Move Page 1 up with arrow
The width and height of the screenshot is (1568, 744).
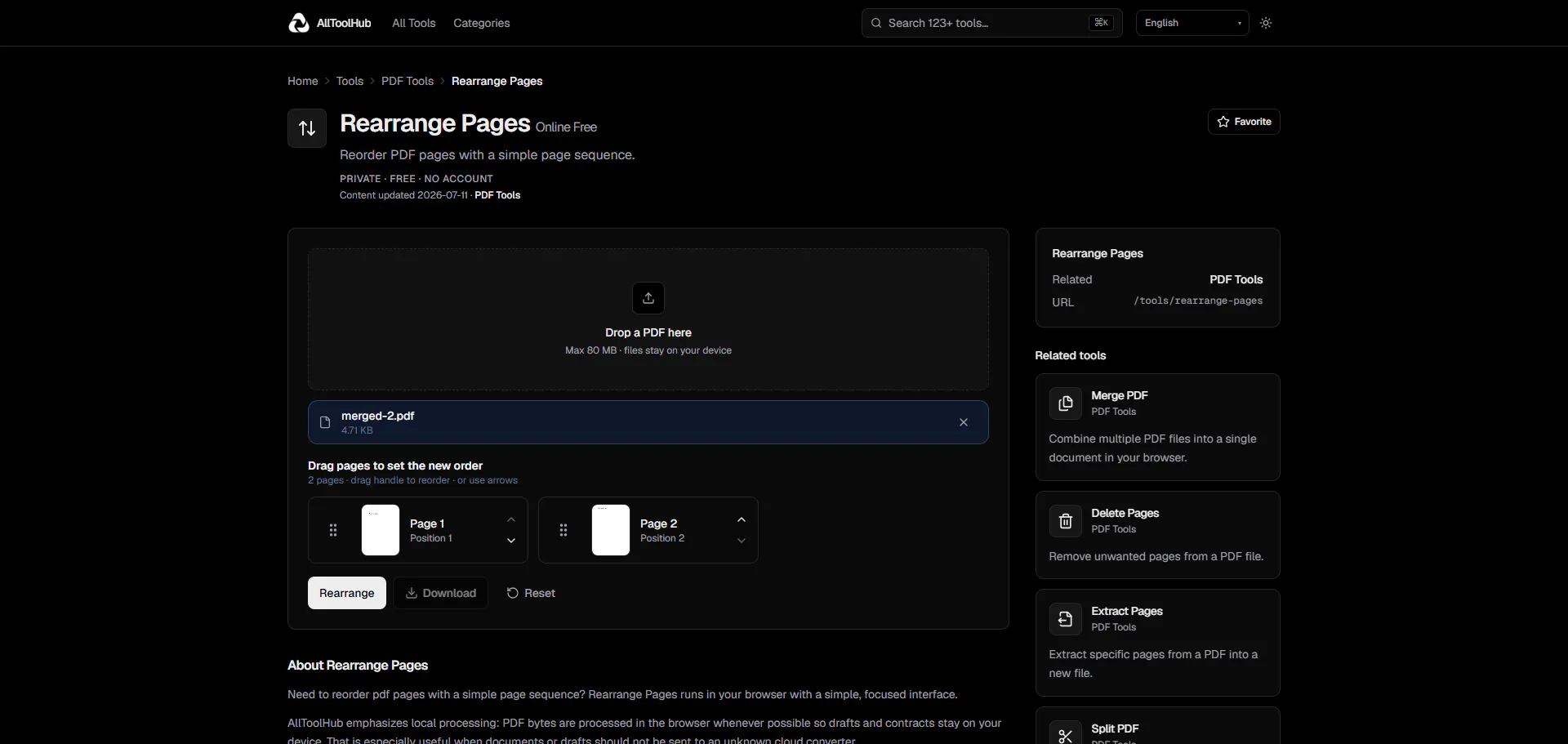pos(511,519)
